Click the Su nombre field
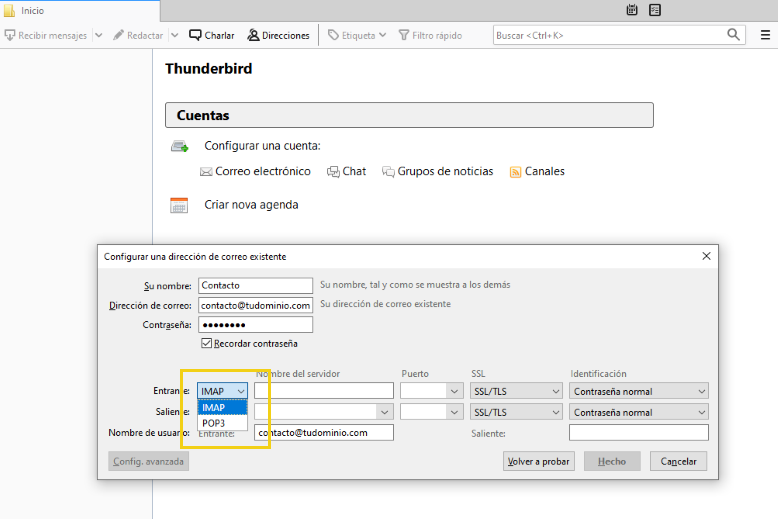The height and width of the screenshot is (519, 778). [x=256, y=285]
